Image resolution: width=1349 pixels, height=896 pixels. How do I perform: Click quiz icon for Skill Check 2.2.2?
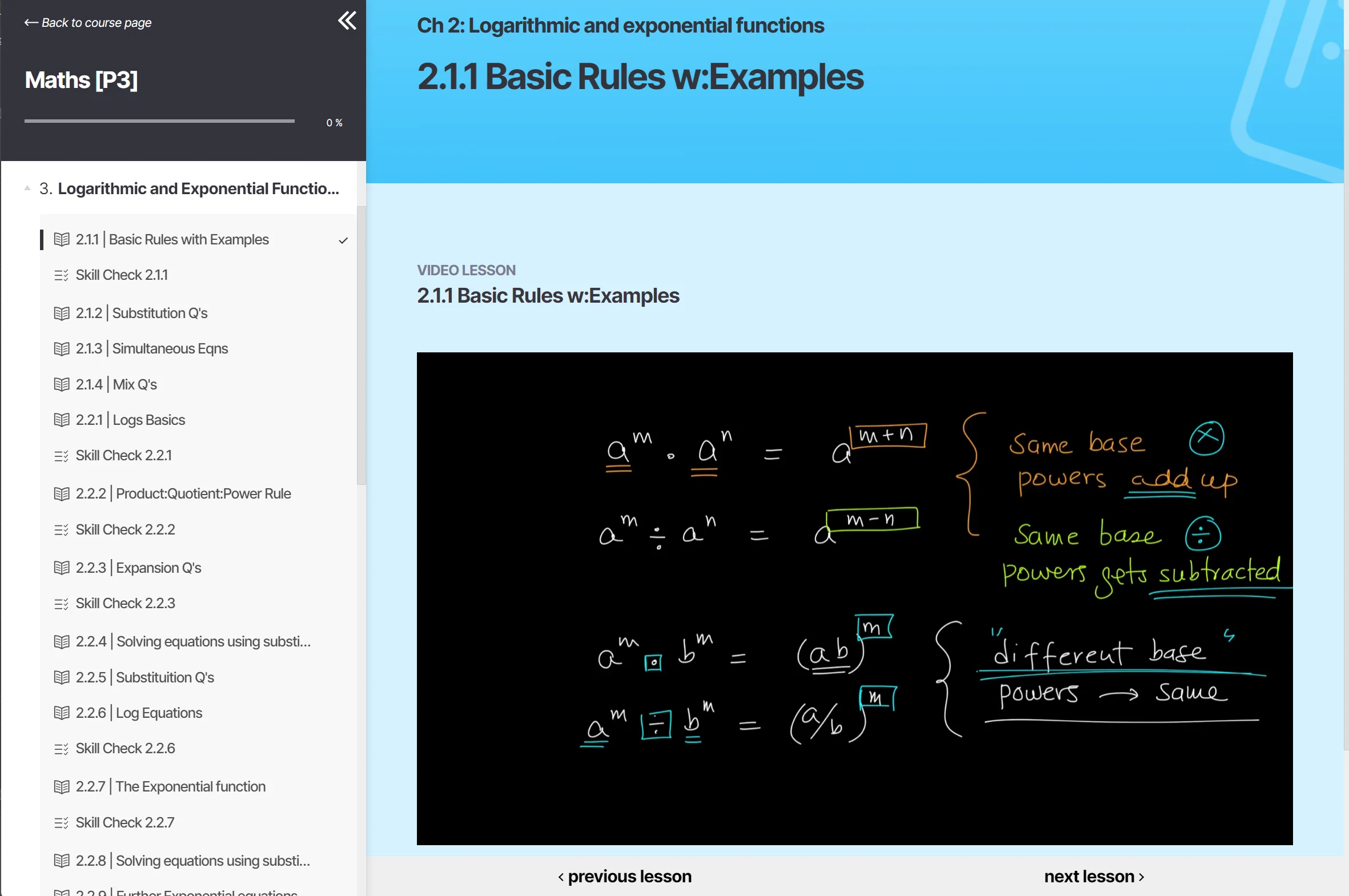61,530
